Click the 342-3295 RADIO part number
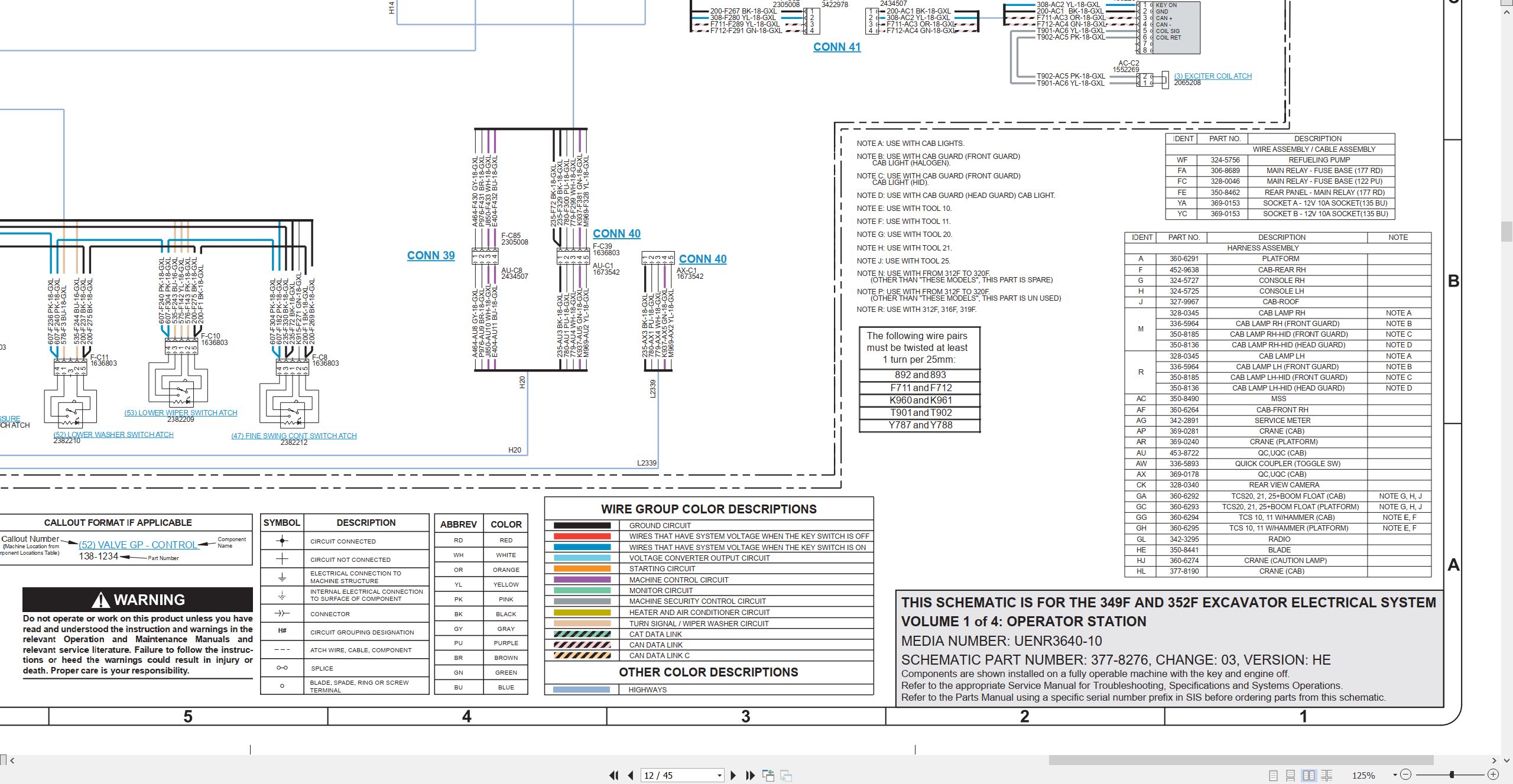Screen dimensions: 1513x784 (x=1184, y=539)
